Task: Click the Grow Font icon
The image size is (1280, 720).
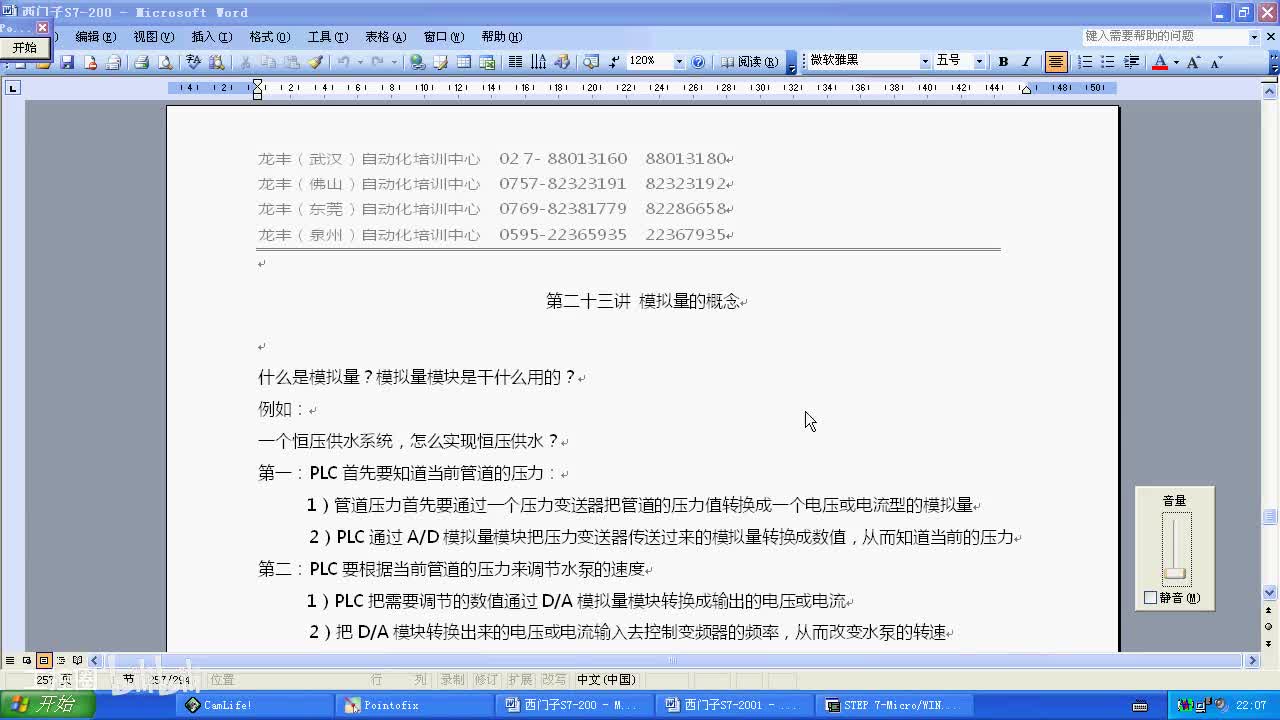Action: 1193,62
